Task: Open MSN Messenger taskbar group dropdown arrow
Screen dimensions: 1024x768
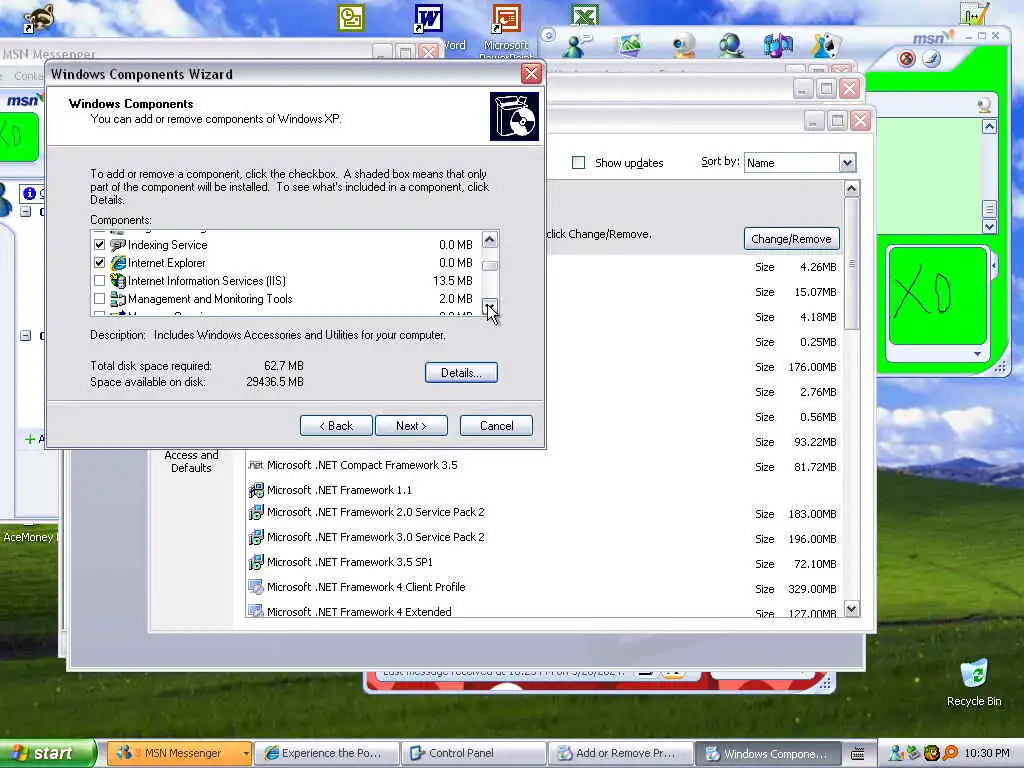Action: pos(246,753)
